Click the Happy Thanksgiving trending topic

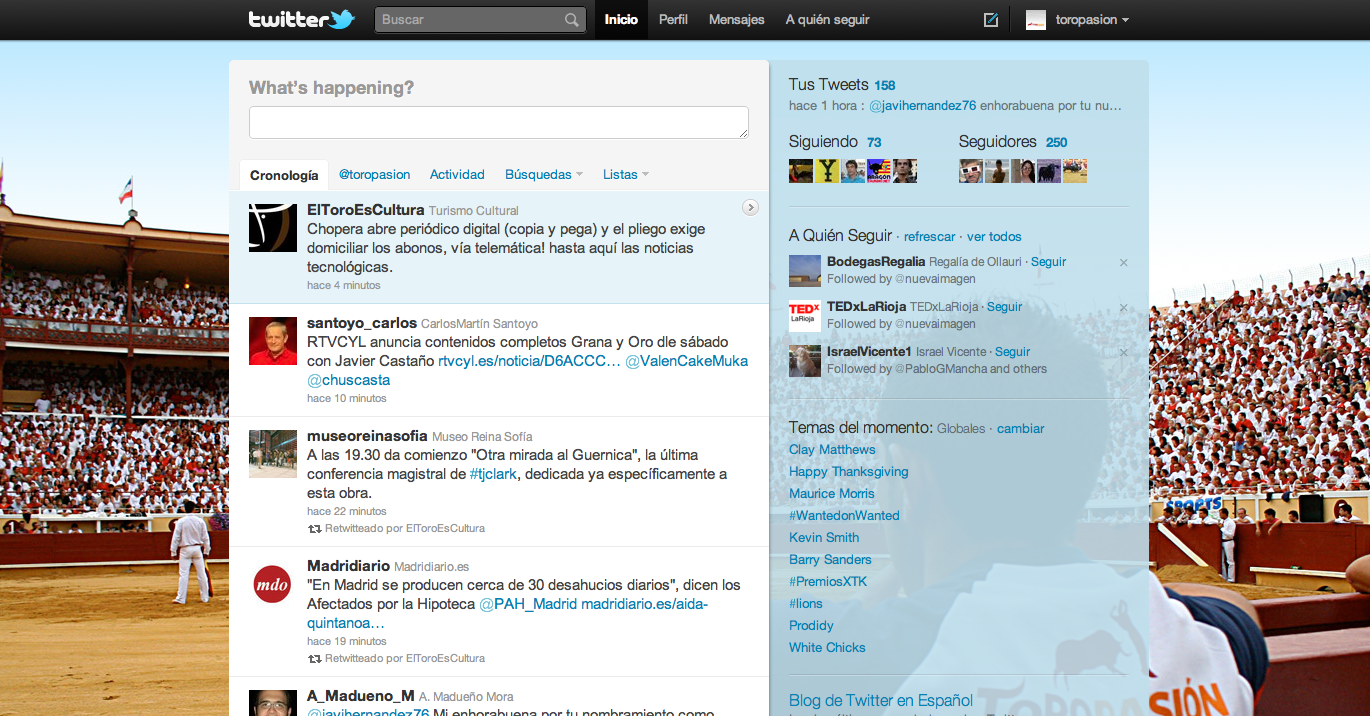tap(848, 472)
